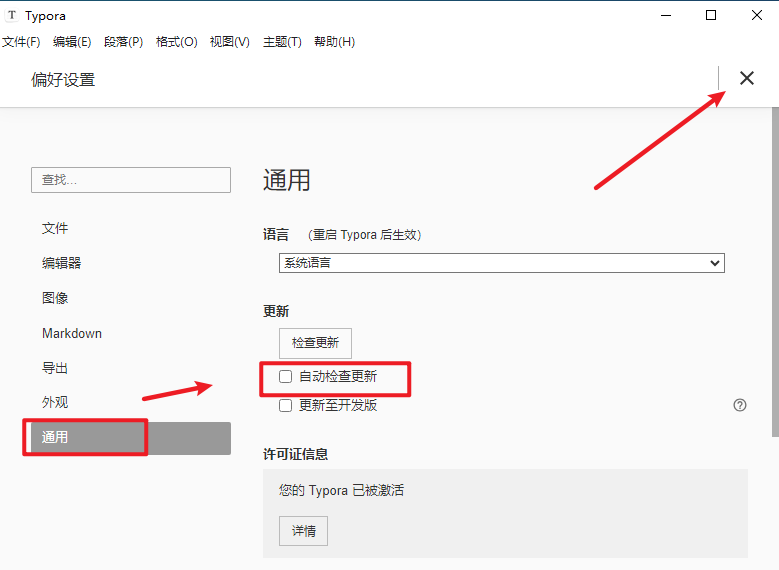Viewport: 779px width, 570px height.
Task: Switch to the 图像 settings section
Action: (55, 298)
